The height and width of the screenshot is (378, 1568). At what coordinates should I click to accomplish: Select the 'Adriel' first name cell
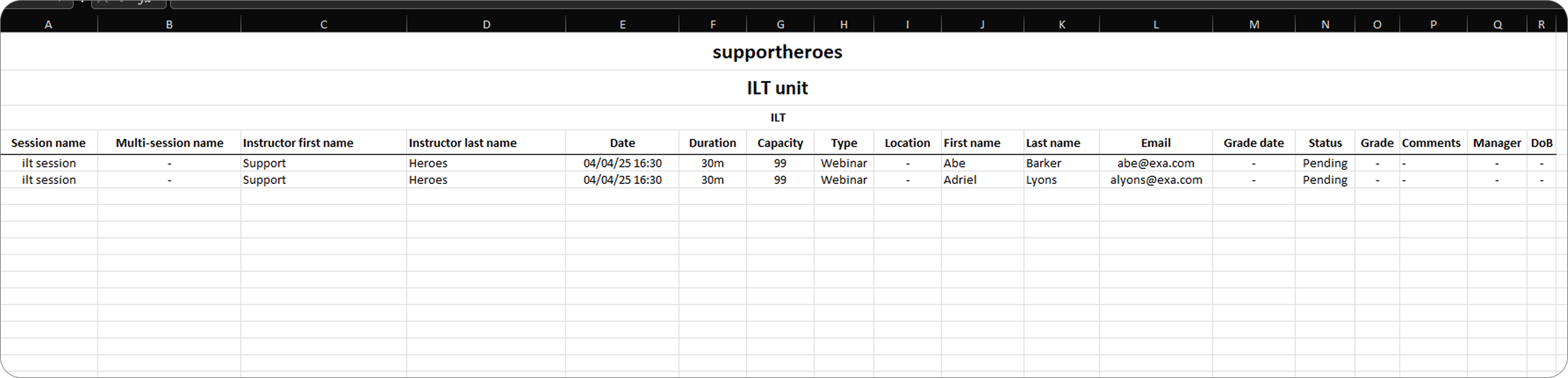982,180
